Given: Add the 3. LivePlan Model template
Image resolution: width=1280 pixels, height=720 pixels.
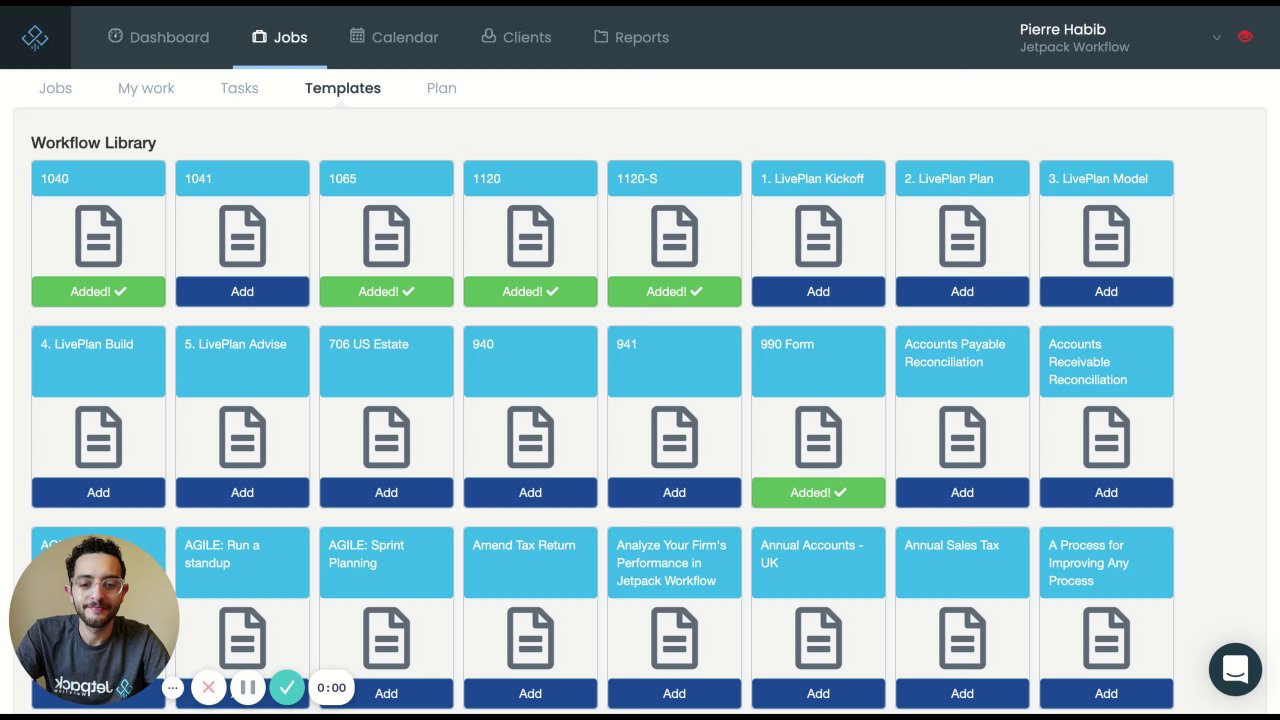Looking at the screenshot, I should click(1106, 291).
